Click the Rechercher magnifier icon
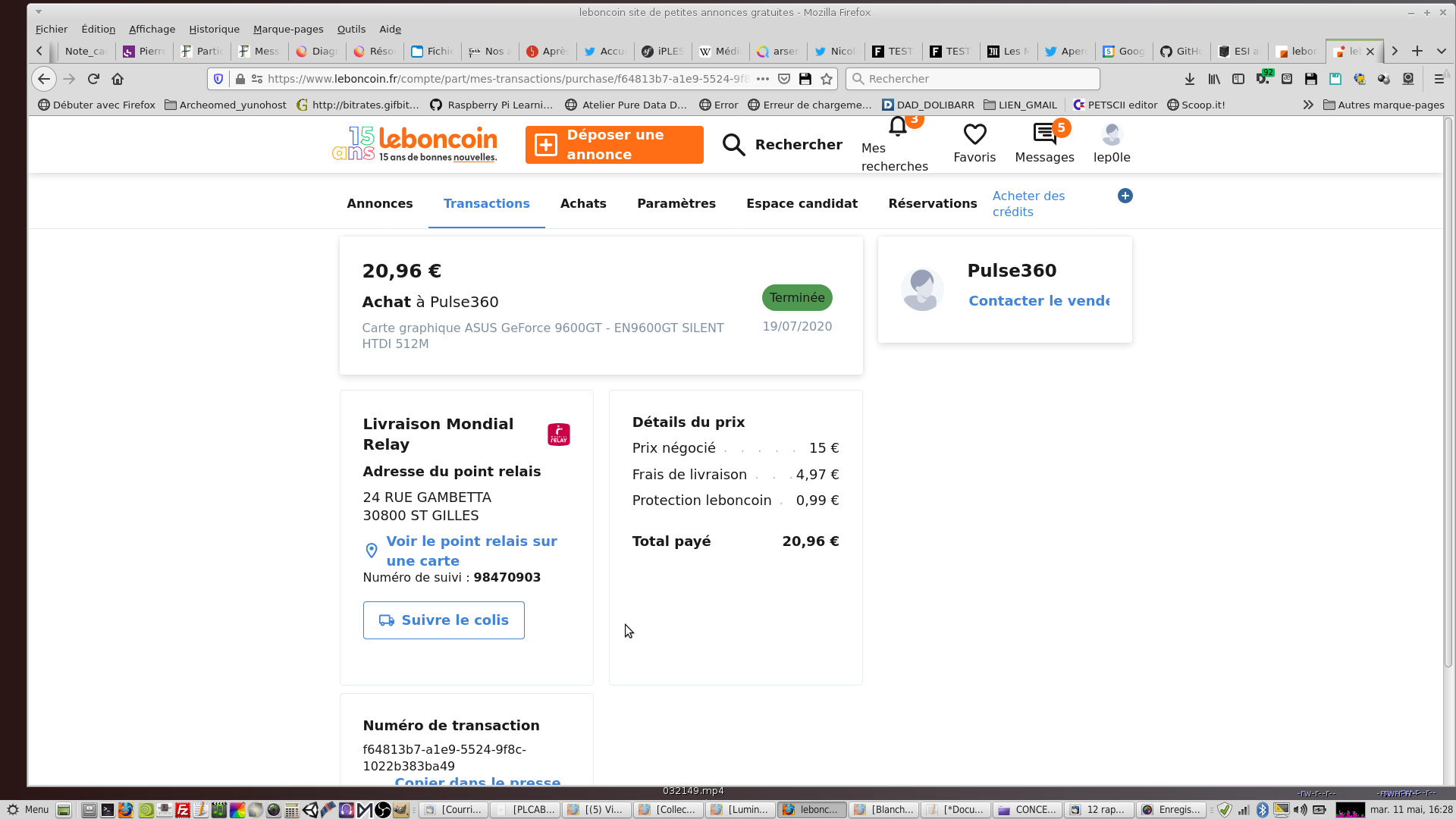Viewport: 1456px width, 819px height. pyautogui.click(x=733, y=145)
